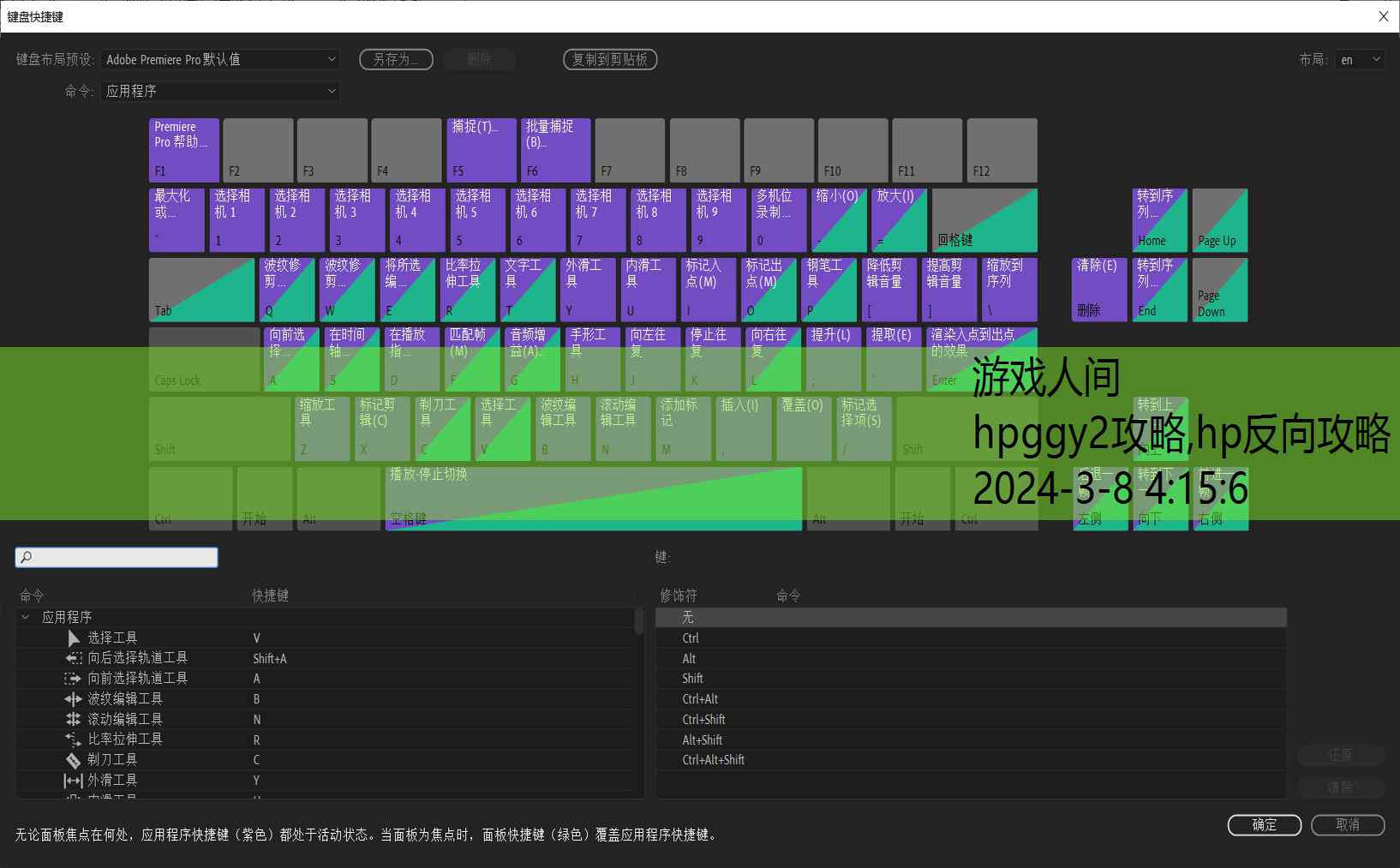Click the 清除 button beside the modifier list
The width and height of the screenshot is (1400, 868).
coord(1340,787)
